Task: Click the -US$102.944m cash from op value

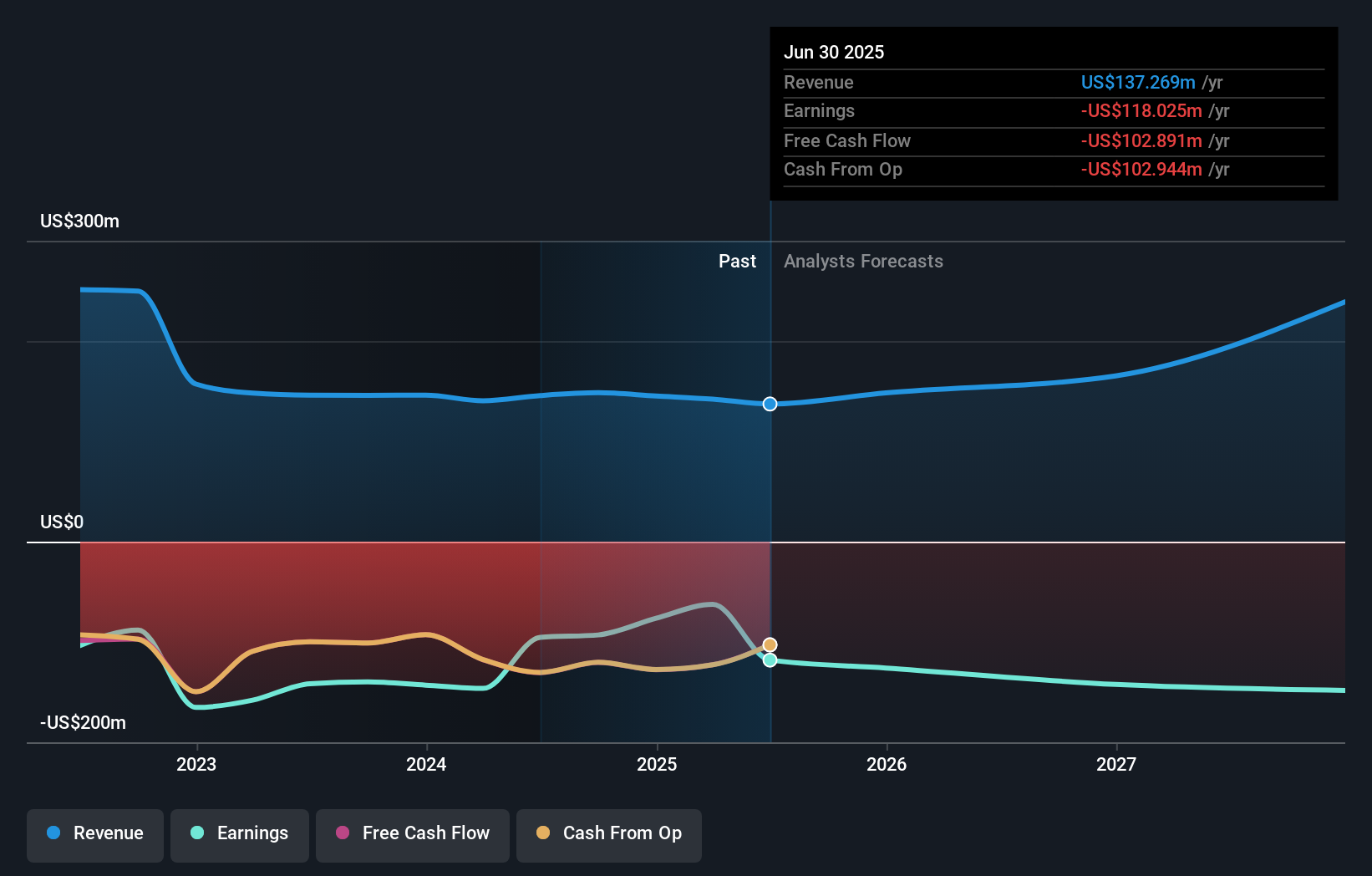Action: tap(1141, 169)
